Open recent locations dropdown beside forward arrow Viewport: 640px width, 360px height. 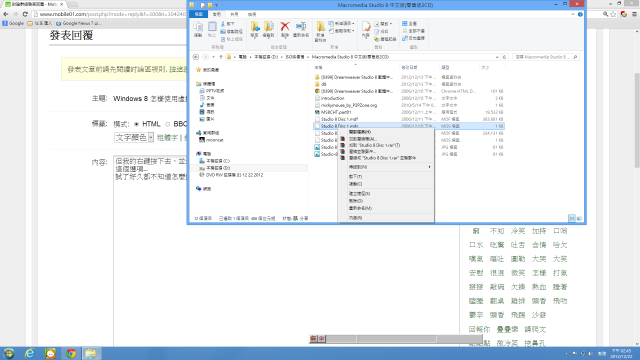coord(213,57)
